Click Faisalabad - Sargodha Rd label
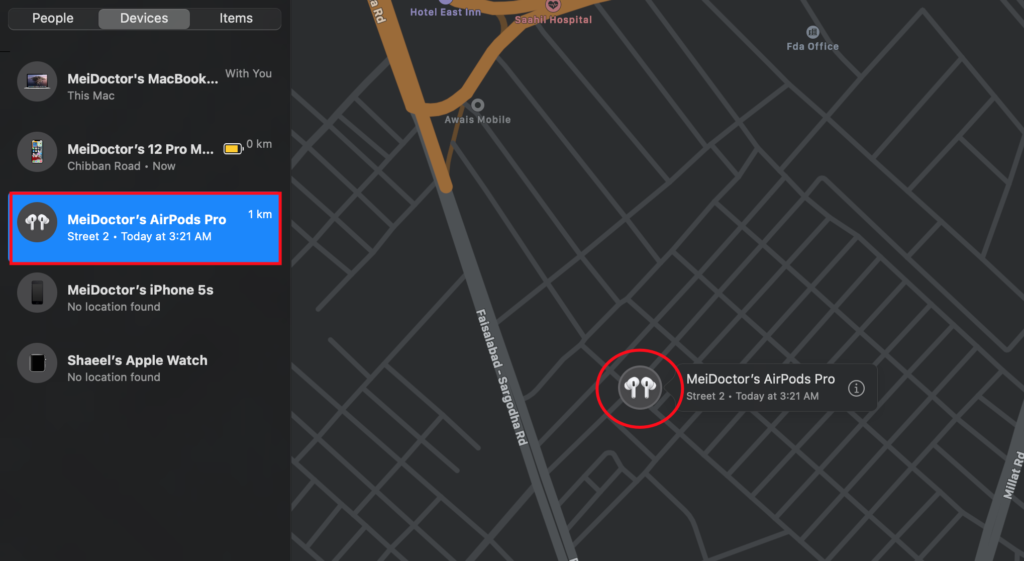The width and height of the screenshot is (1024, 561). [x=501, y=377]
